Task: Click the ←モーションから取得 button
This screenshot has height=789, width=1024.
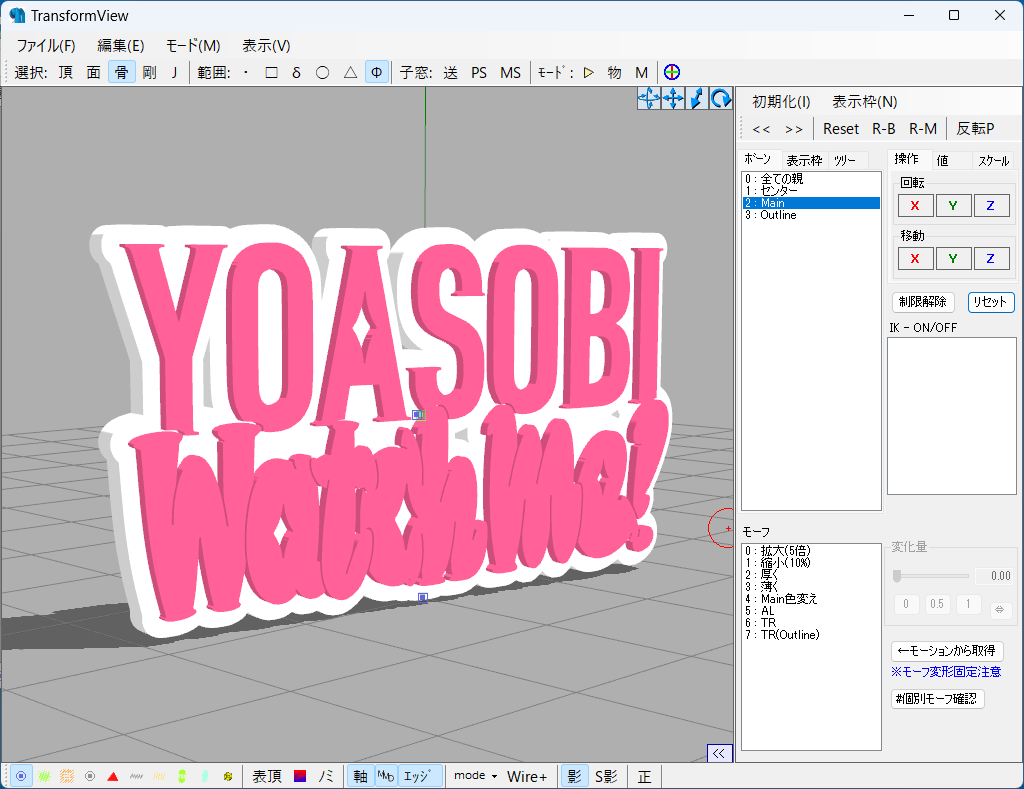Action: 947,651
